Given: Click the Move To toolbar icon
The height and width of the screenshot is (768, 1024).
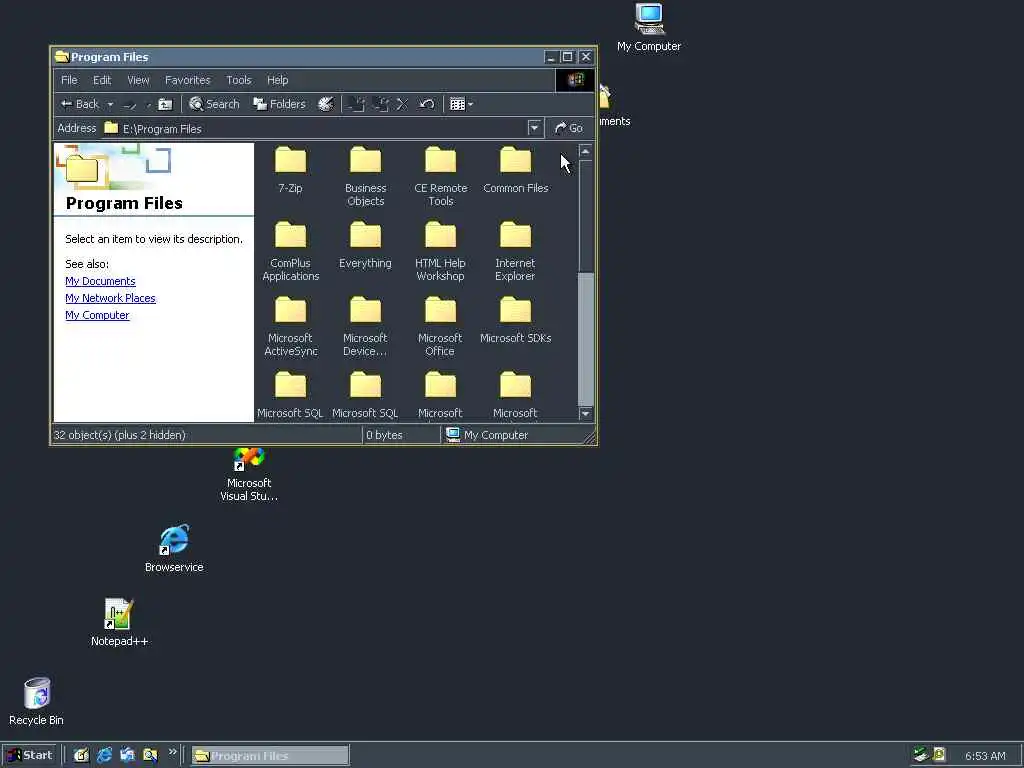Looking at the screenshot, I should [357, 104].
